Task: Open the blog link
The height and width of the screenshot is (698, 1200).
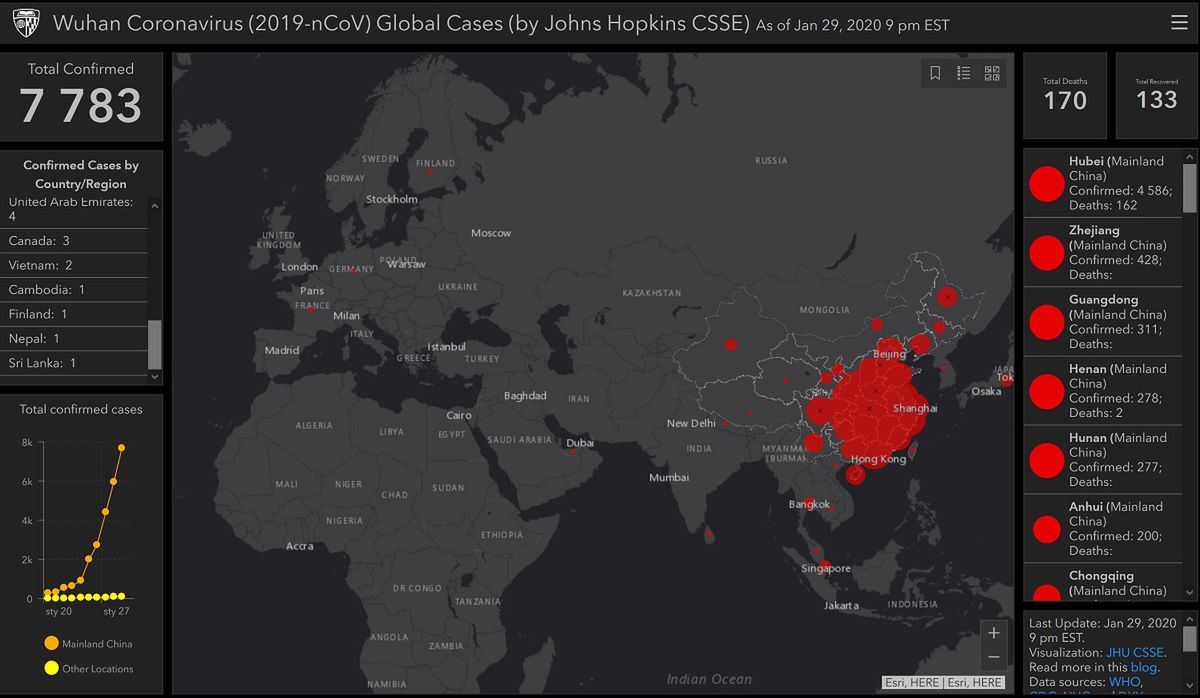Action: 1144,667
